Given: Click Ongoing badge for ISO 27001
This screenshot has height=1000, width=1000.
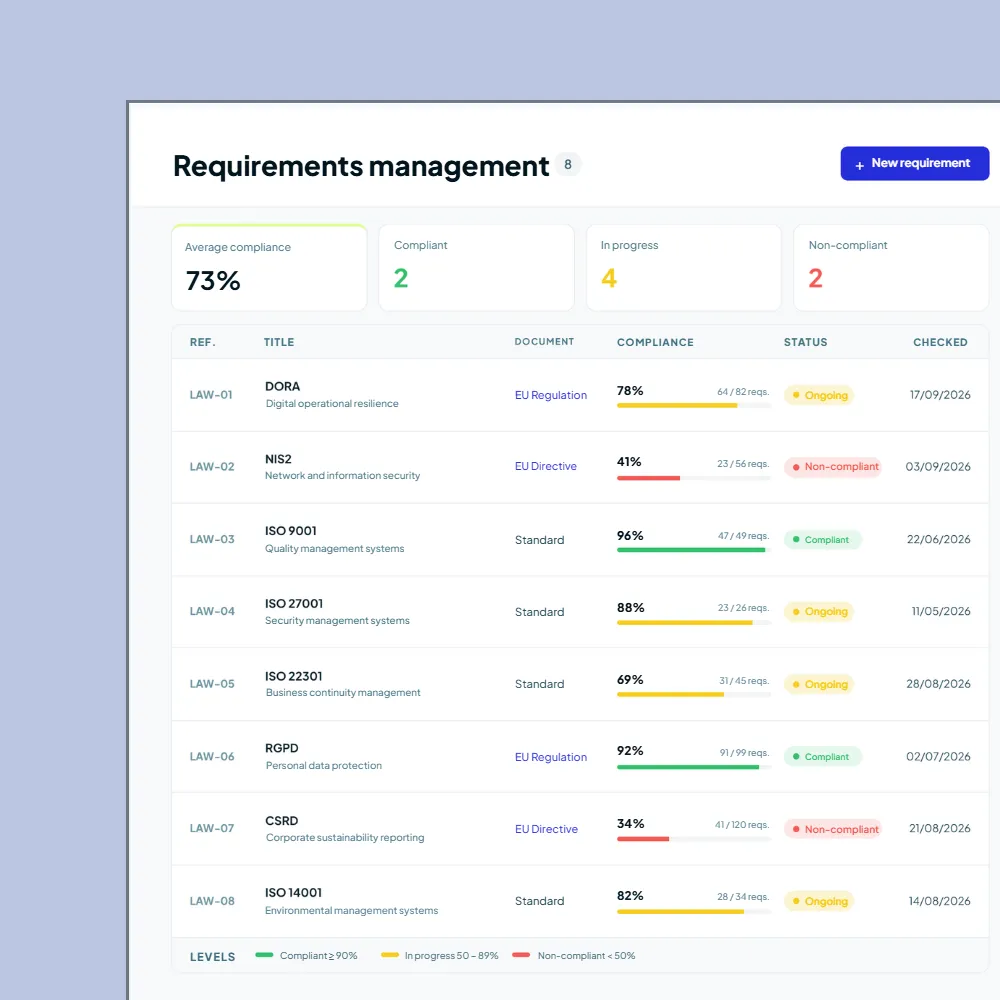Looking at the screenshot, I should pyautogui.click(x=819, y=612).
